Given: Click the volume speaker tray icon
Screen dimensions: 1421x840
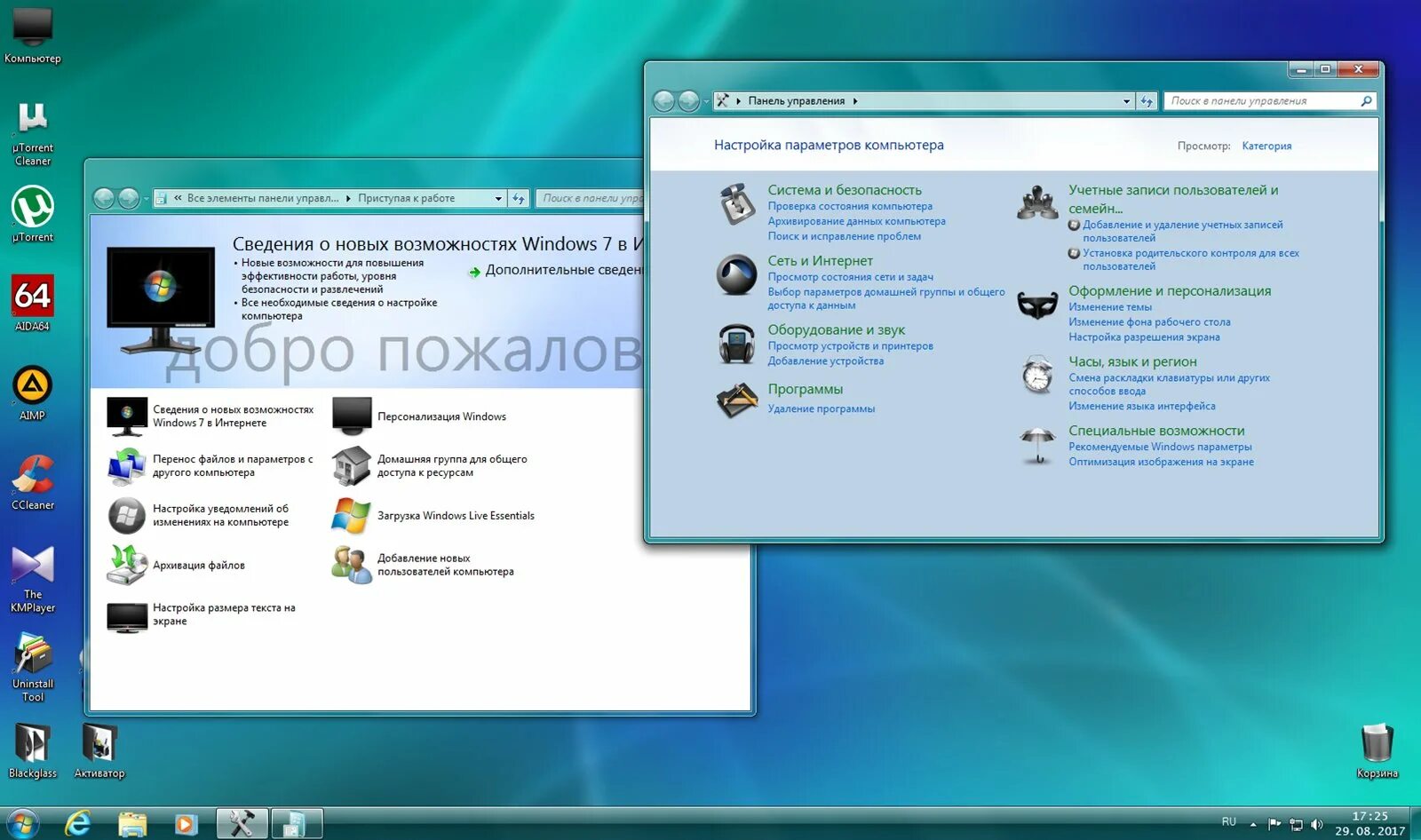Looking at the screenshot, I should [x=1317, y=825].
